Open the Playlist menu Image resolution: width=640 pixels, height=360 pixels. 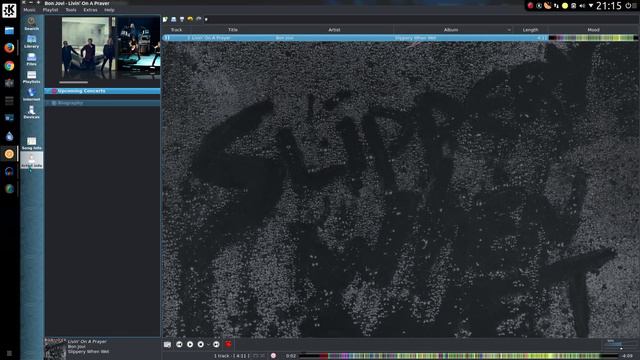51,10
